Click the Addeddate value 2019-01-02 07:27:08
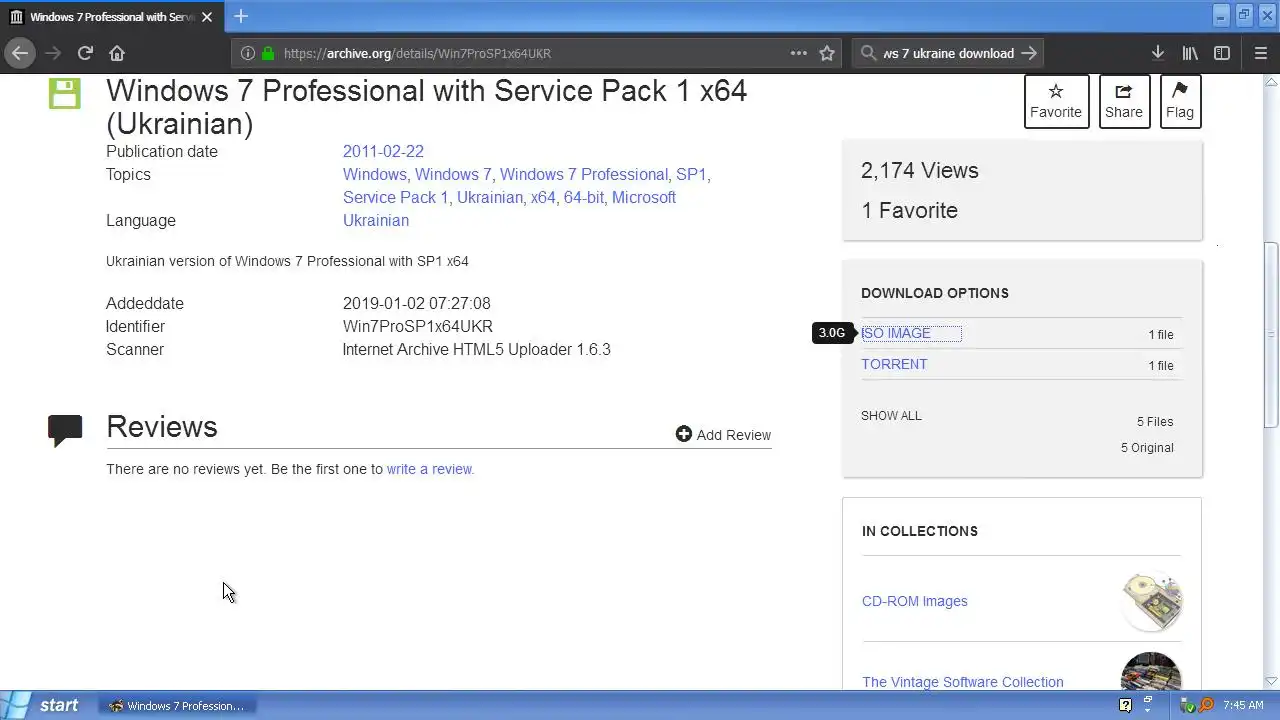Image resolution: width=1280 pixels, height=720 pixels. pos(416,303)
